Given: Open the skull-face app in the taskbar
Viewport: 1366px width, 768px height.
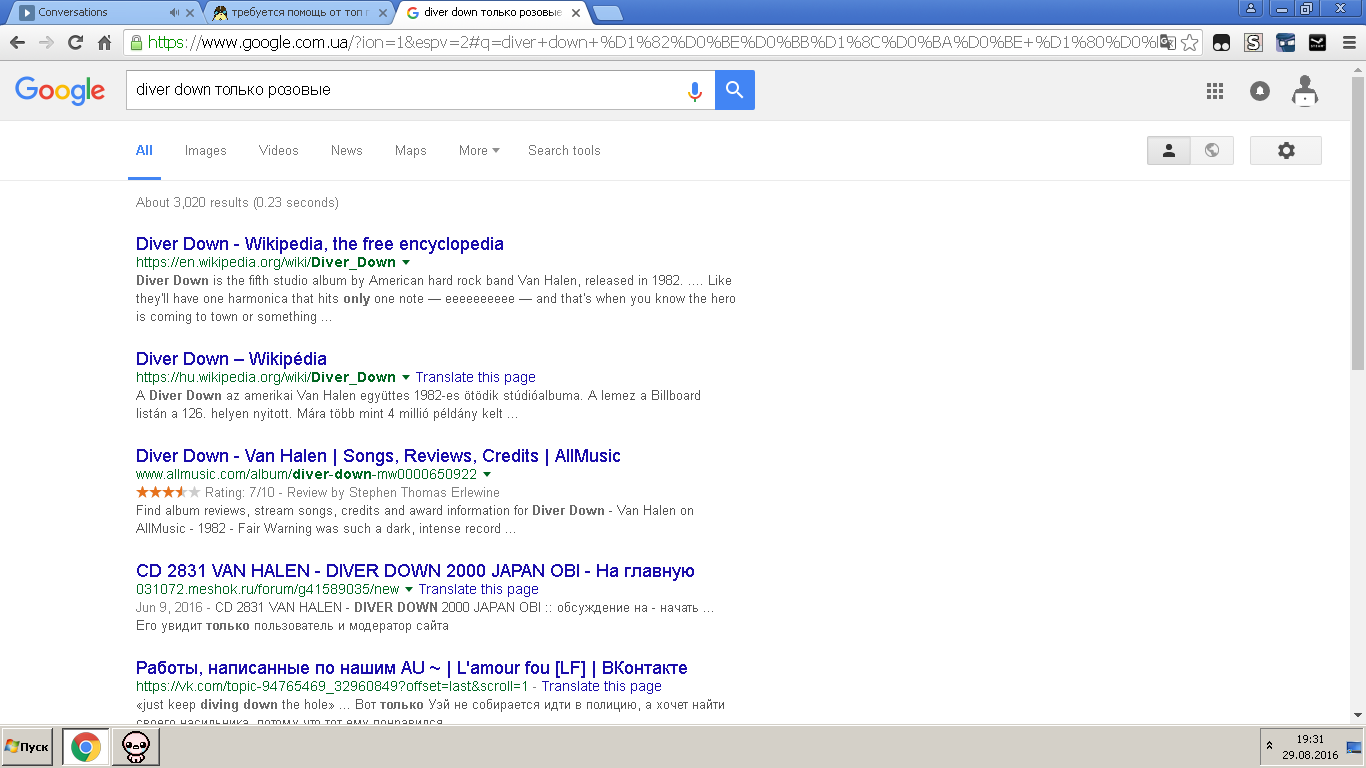Looking at the screenshot, I should [135, 747].
